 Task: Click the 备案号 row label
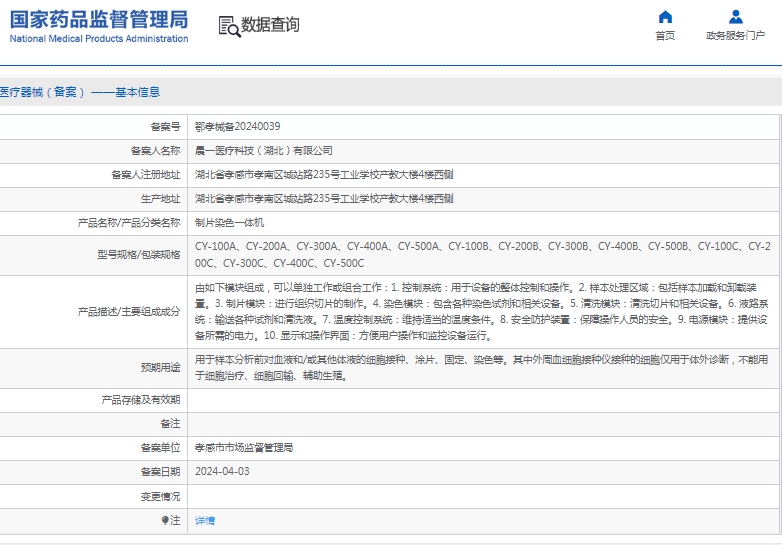click(x=166, y=127)
